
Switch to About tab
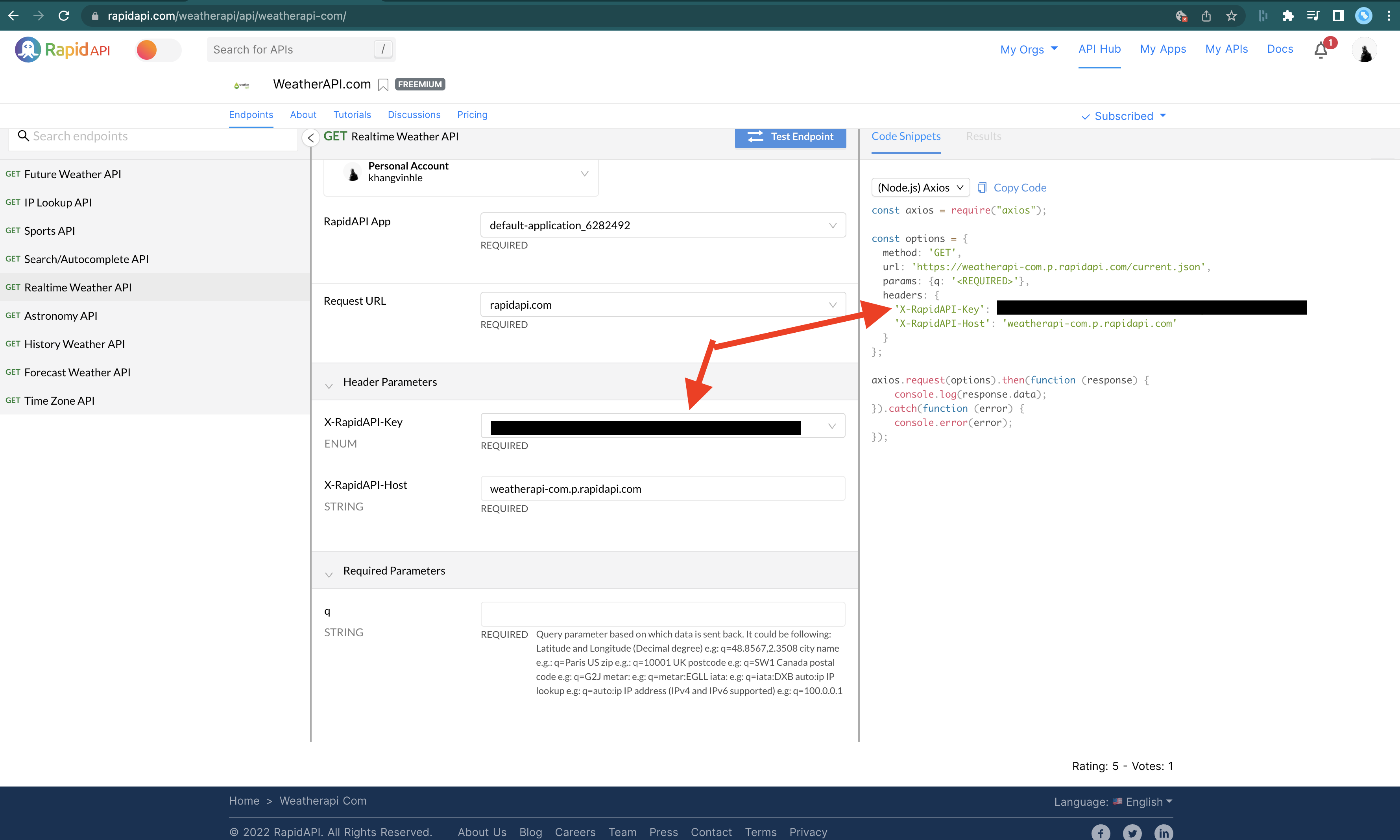pos(303,115)
